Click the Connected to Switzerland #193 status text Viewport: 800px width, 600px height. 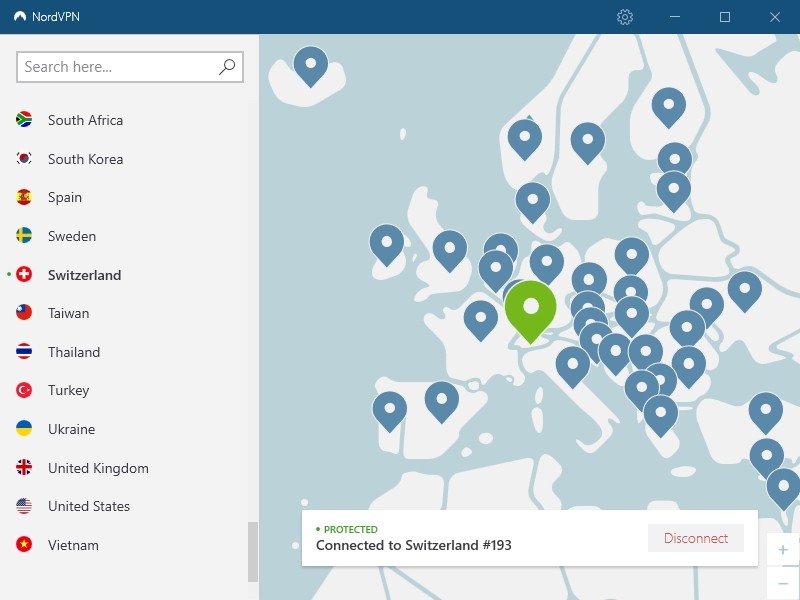click(414, 545)
